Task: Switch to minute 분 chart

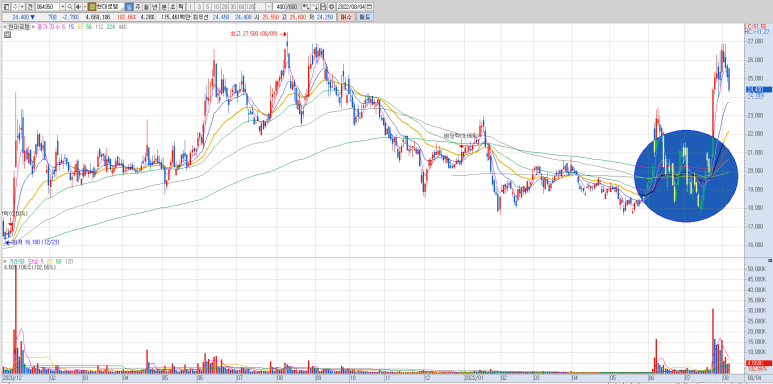Action: [x=164, y=7]
